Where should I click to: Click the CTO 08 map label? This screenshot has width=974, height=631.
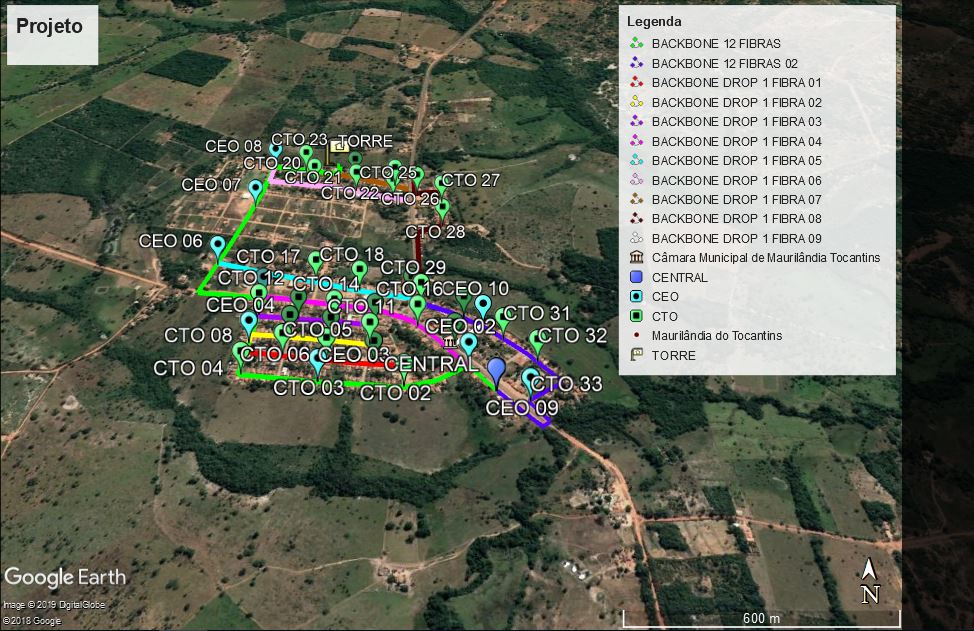198,335
